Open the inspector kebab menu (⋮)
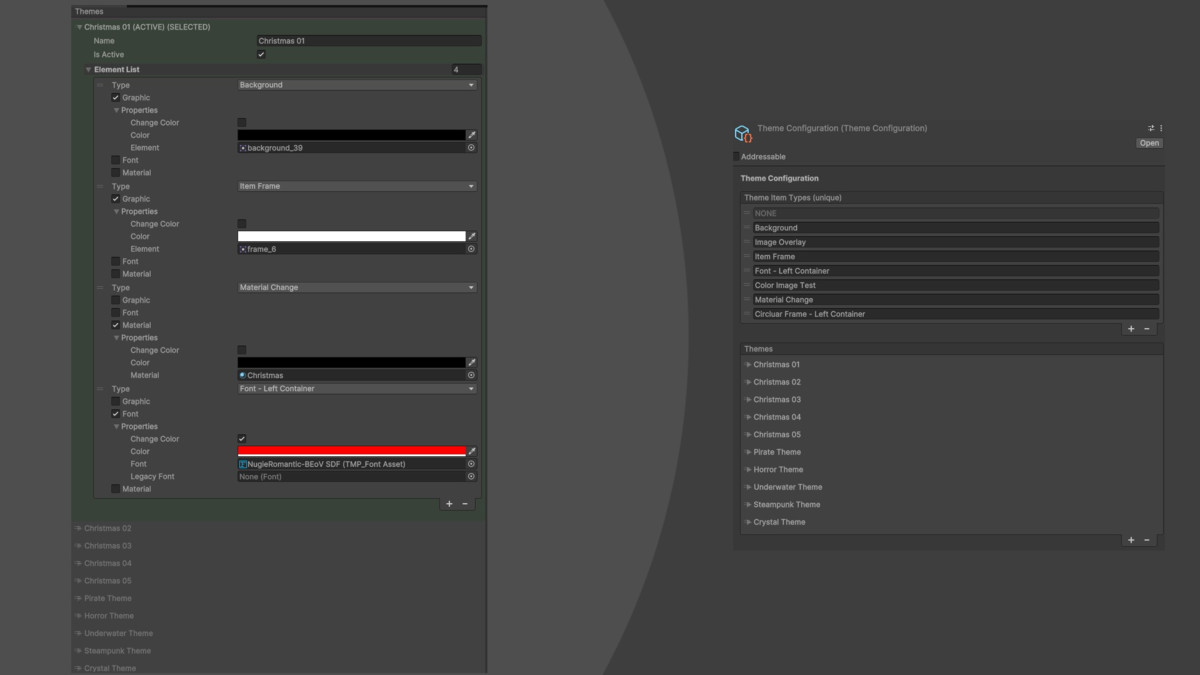Viewport: 1200px width, 675px height. (1161, 128)
